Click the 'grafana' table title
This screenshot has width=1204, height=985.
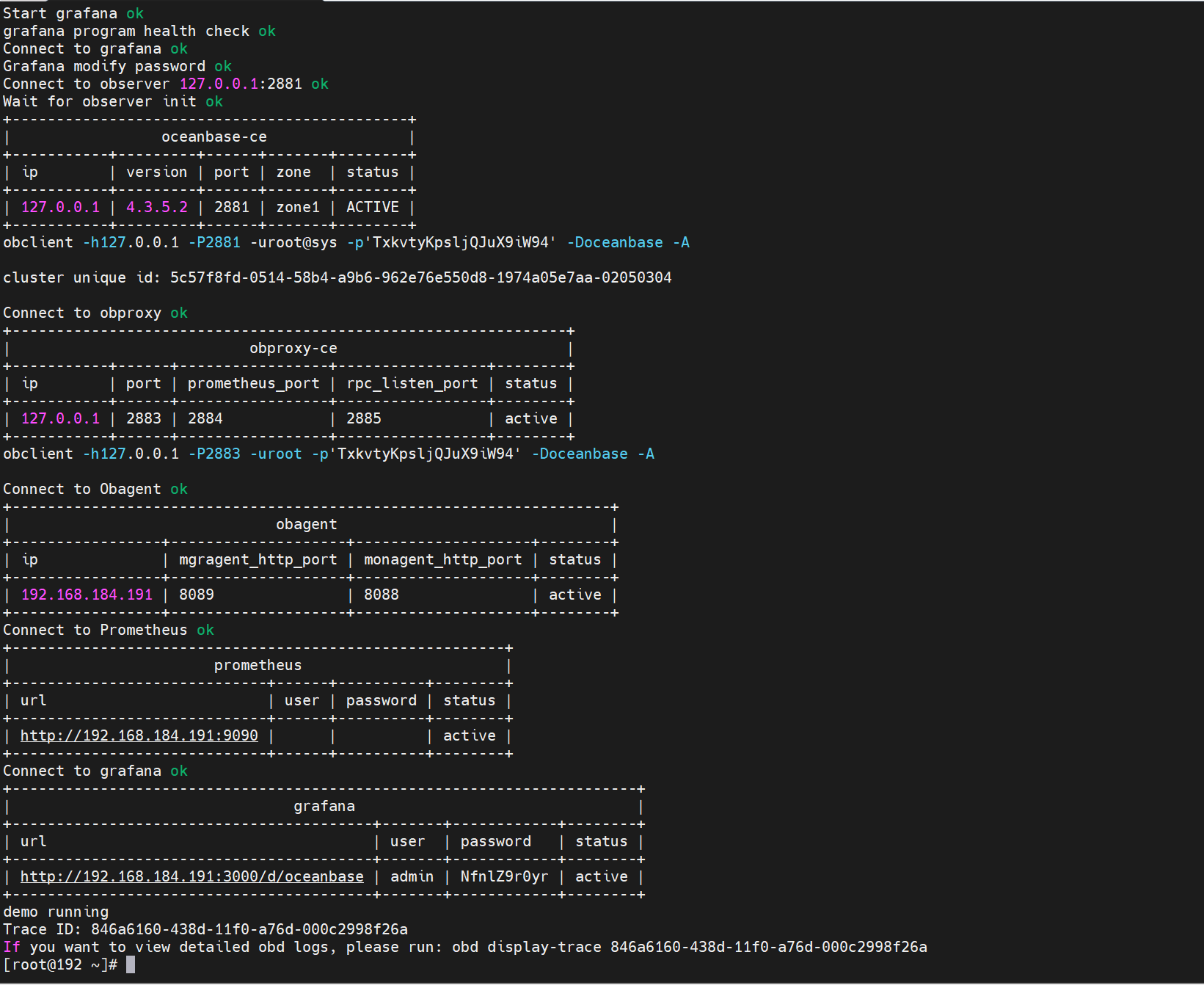[x=324, y=806]
